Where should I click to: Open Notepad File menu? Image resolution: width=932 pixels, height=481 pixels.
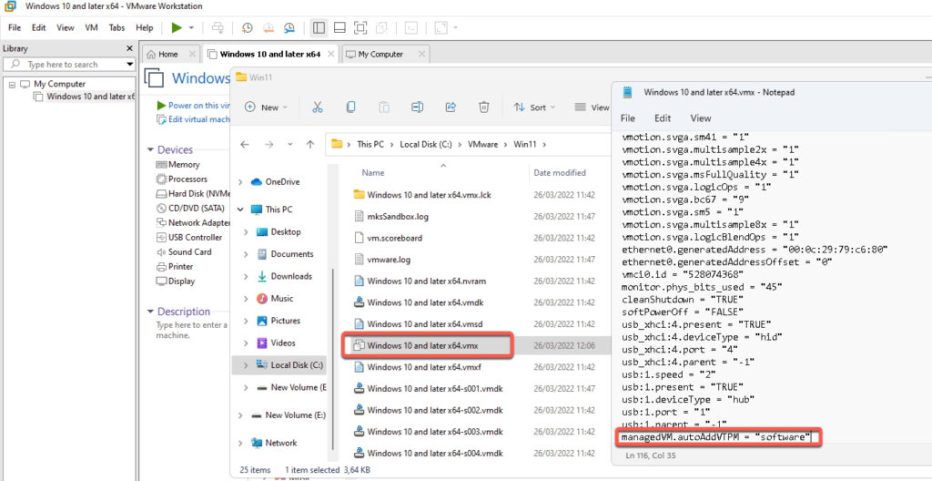pos(628,118)
